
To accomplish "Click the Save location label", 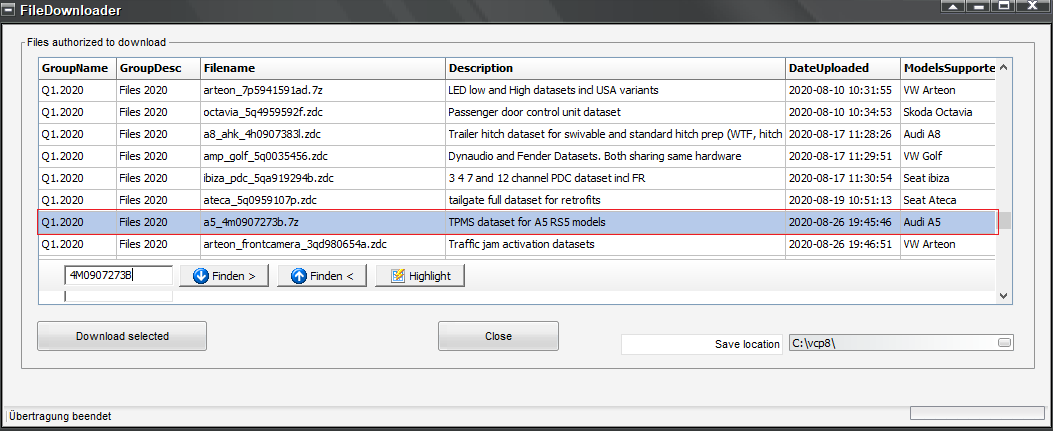I will pos(747,344).
